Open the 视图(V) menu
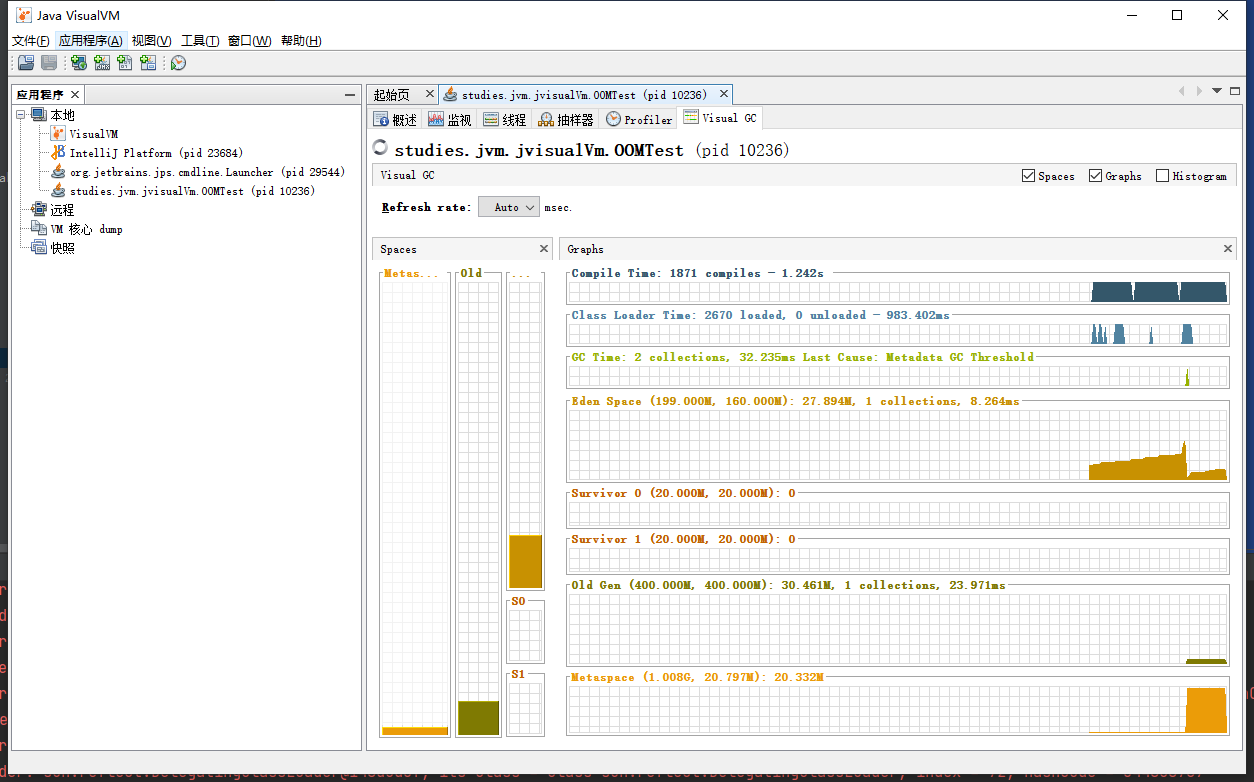 coord(152,41)
